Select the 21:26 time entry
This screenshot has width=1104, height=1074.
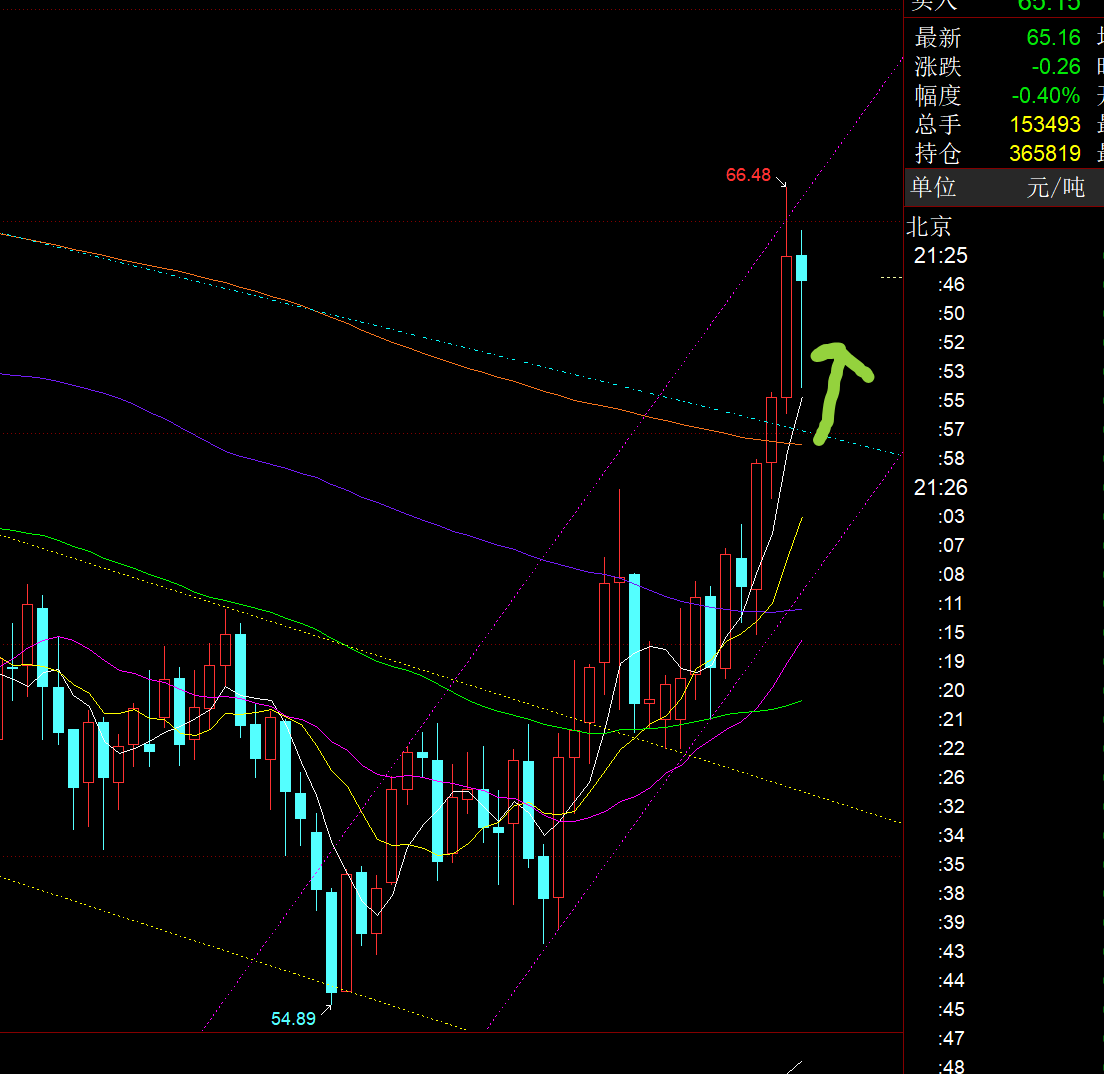940,487
